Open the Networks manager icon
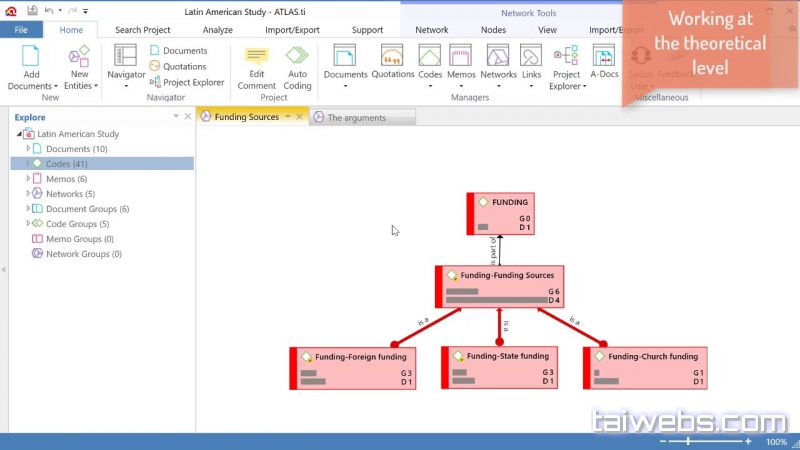The image size is (800, 450). coord(498,56)
